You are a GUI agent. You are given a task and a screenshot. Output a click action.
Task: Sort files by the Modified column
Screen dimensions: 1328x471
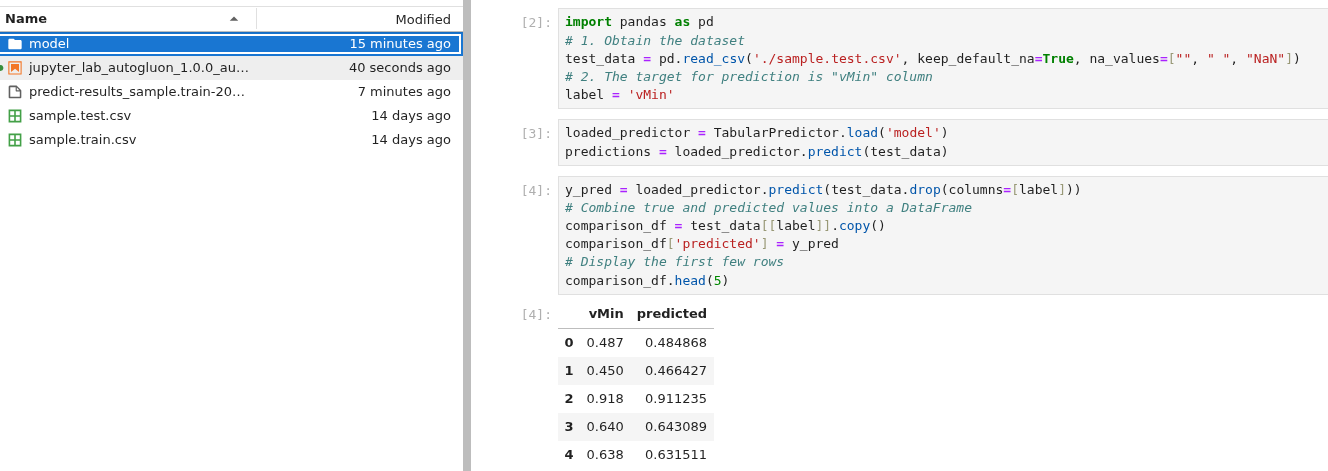tap(422, 19)
